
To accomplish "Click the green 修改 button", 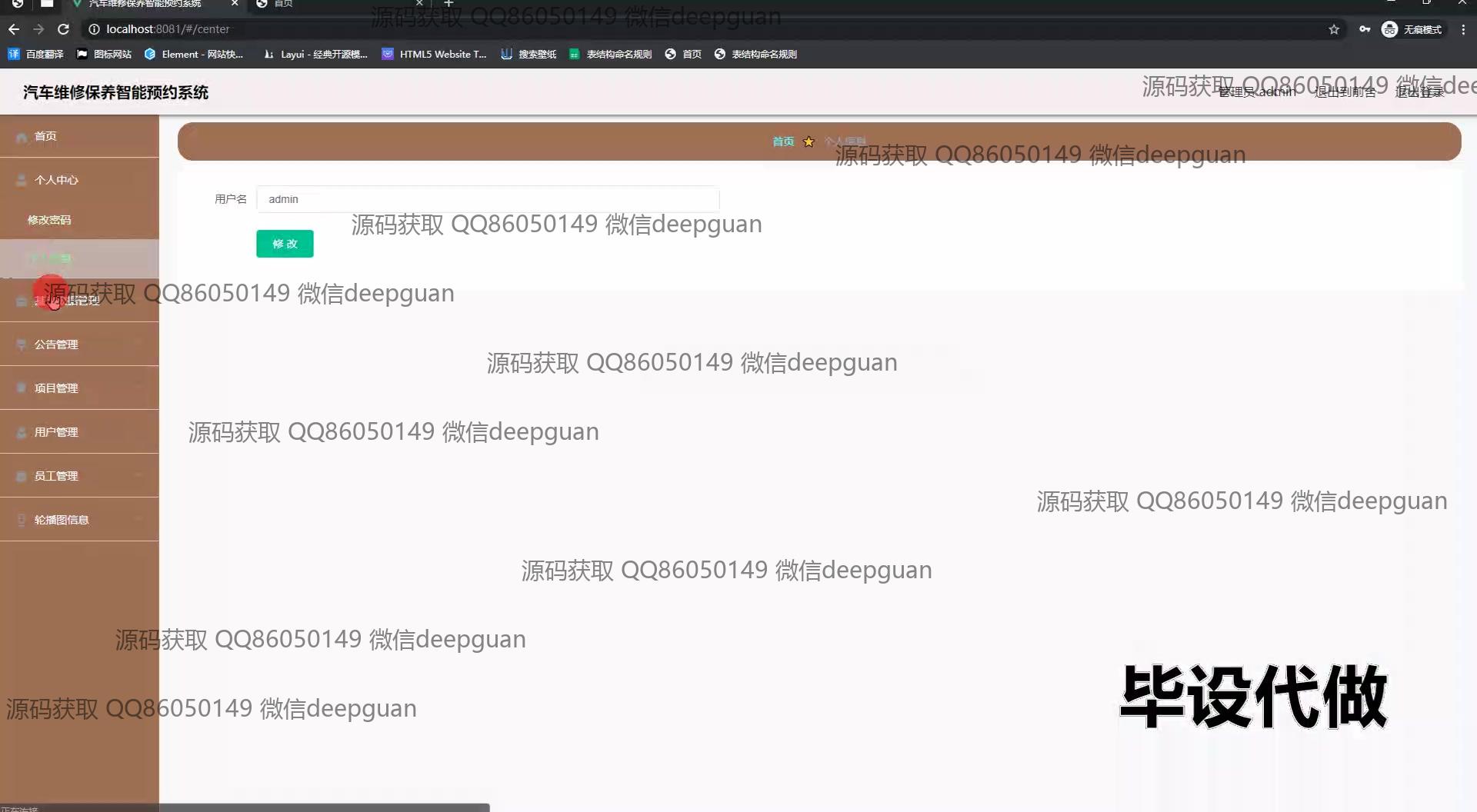I will pos(285,244).
